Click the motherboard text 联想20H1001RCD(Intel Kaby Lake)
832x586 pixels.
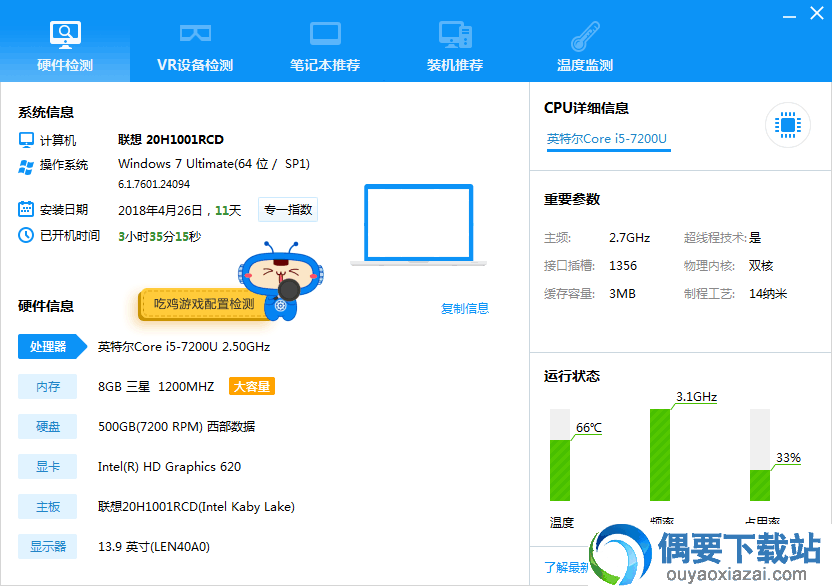[x=196, y=507]
